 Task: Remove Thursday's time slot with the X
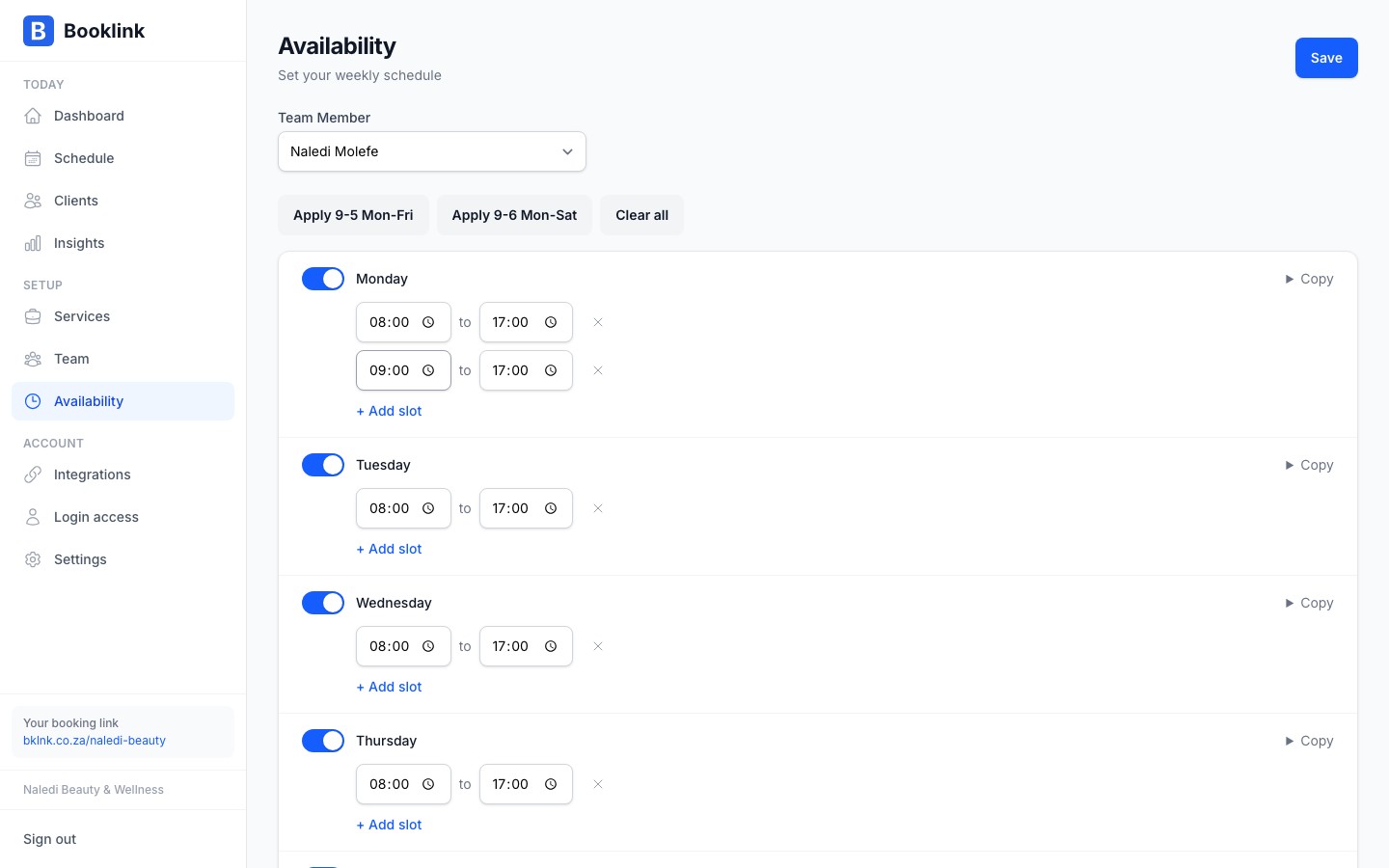click(598, 784)
